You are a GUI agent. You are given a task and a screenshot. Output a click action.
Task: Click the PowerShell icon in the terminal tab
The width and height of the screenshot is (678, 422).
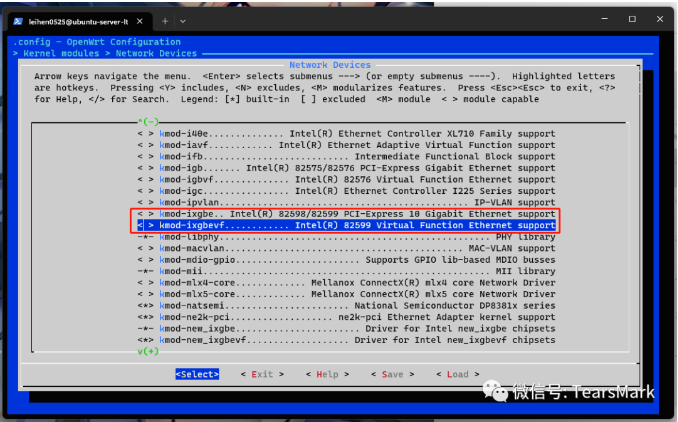pyautogui.click(x=18, y=22)
